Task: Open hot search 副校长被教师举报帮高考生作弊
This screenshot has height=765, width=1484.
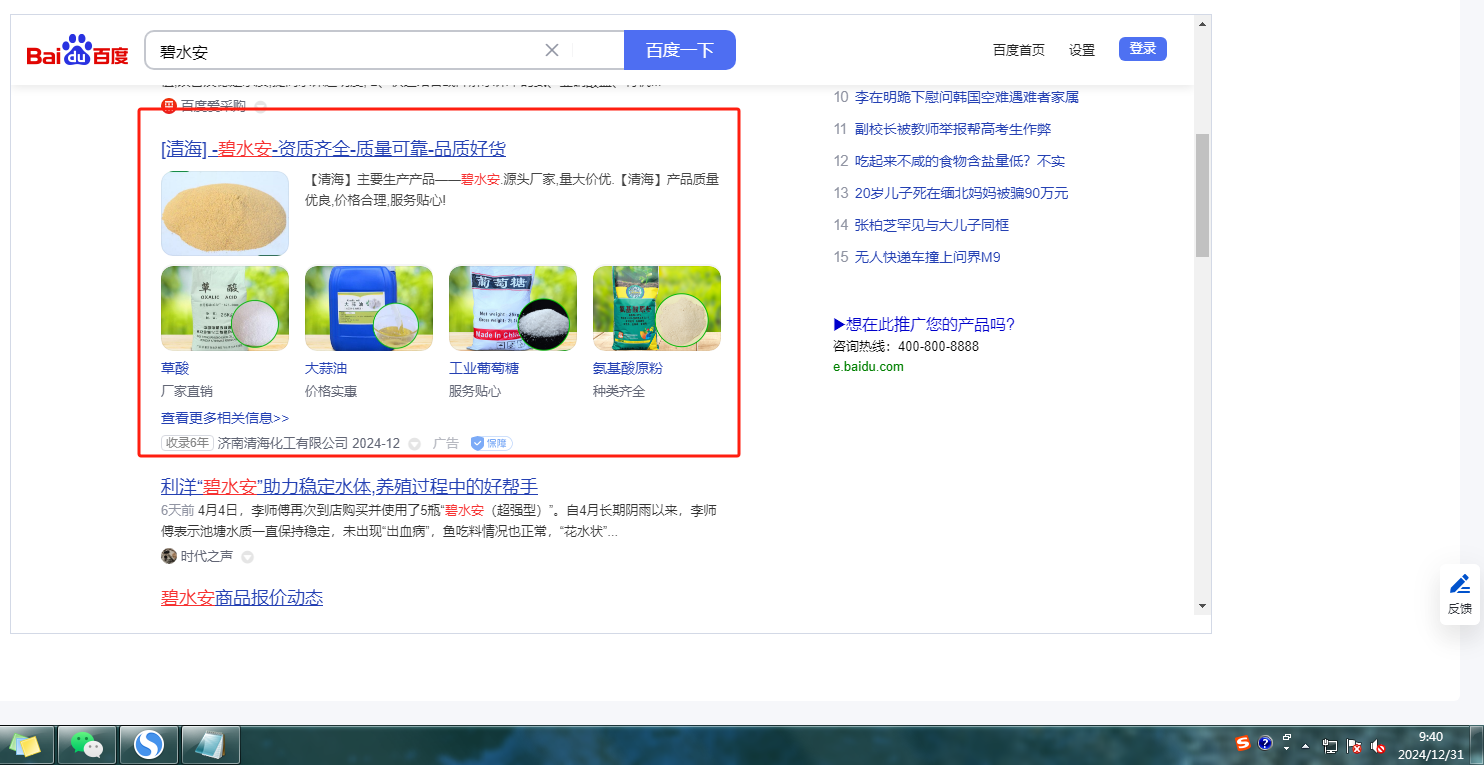Action: tap(953, 129)
